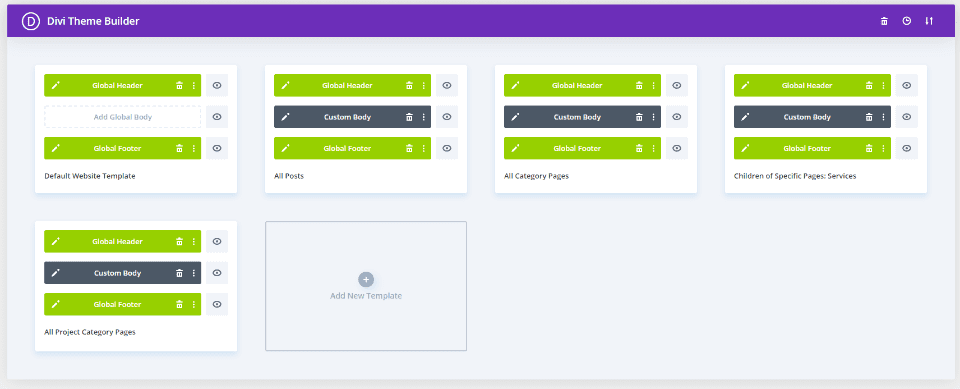This screenshot has height=389, width=960.
Task: Edit Custom Body pencil in All Project Category Pages
Action: point(56,273)
